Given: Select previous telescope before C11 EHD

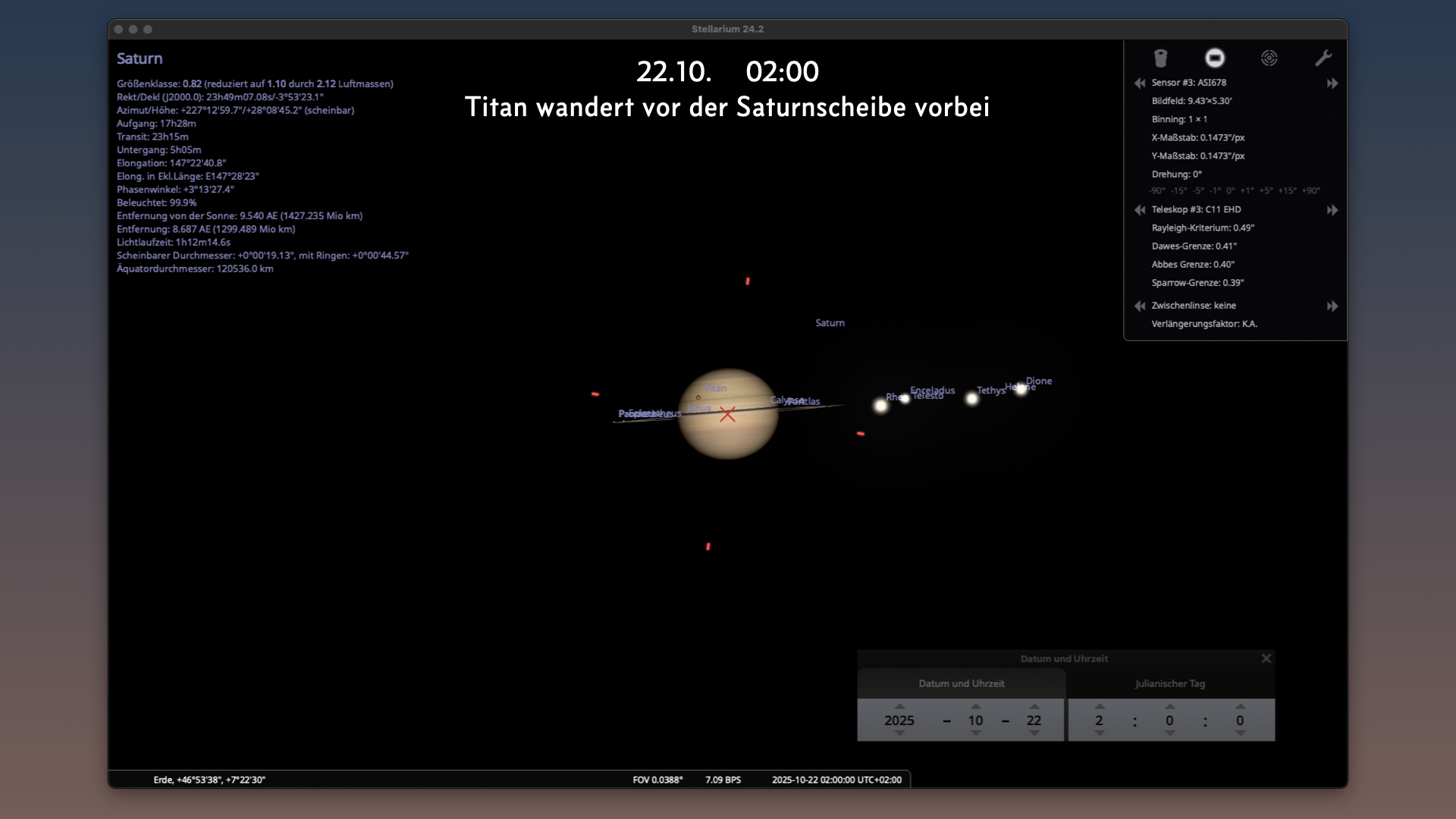Looking at the screenshot, I should (x=1140, y=209).
